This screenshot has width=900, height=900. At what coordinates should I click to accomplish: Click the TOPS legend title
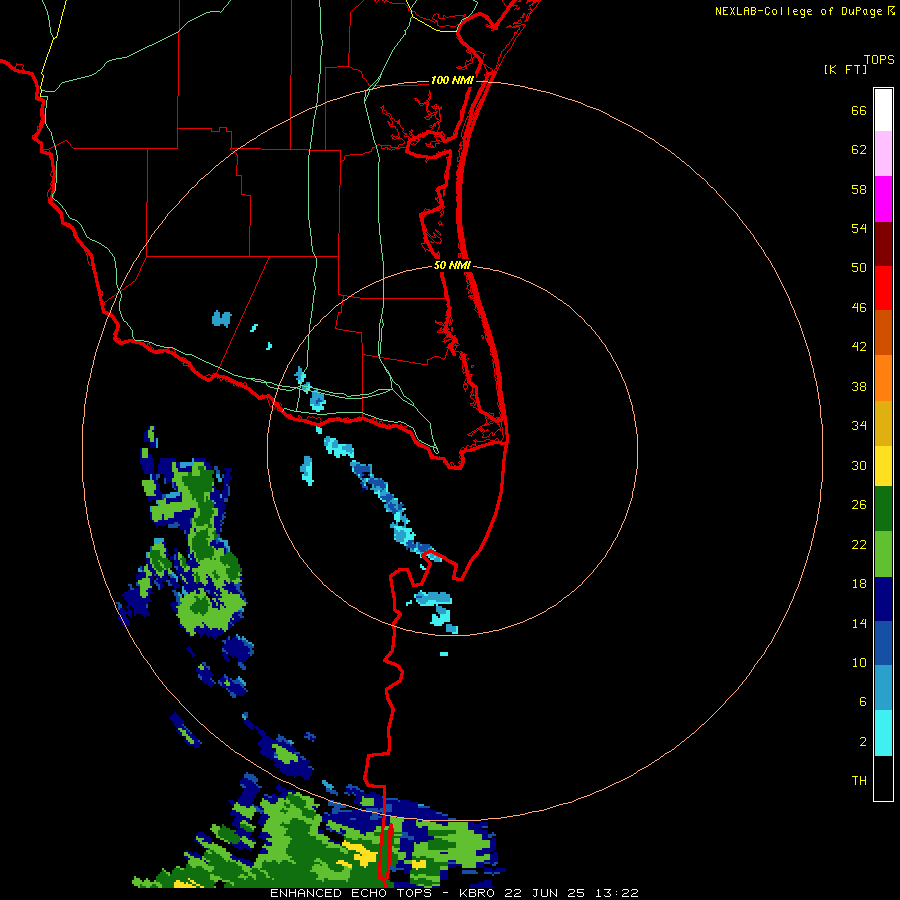click(879, 60)
